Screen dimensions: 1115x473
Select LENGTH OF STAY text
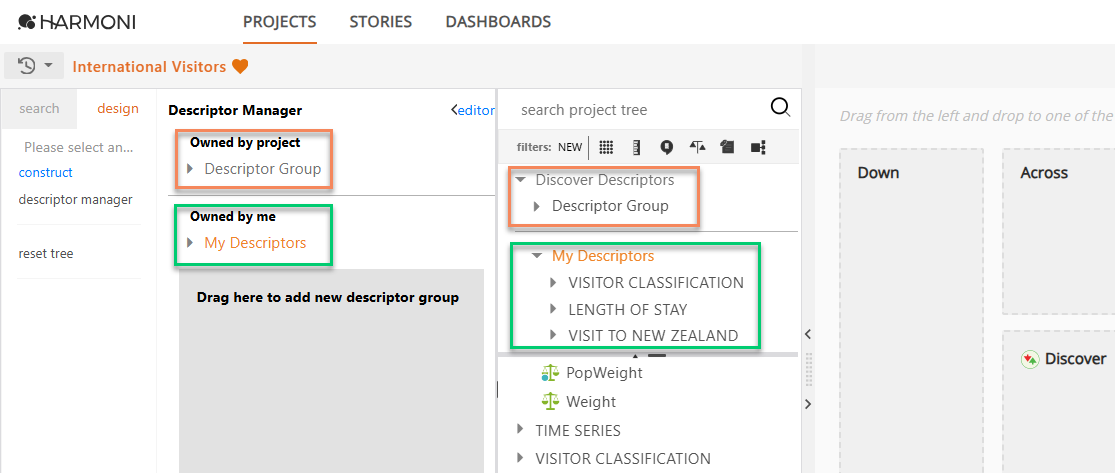pos(628,309)
